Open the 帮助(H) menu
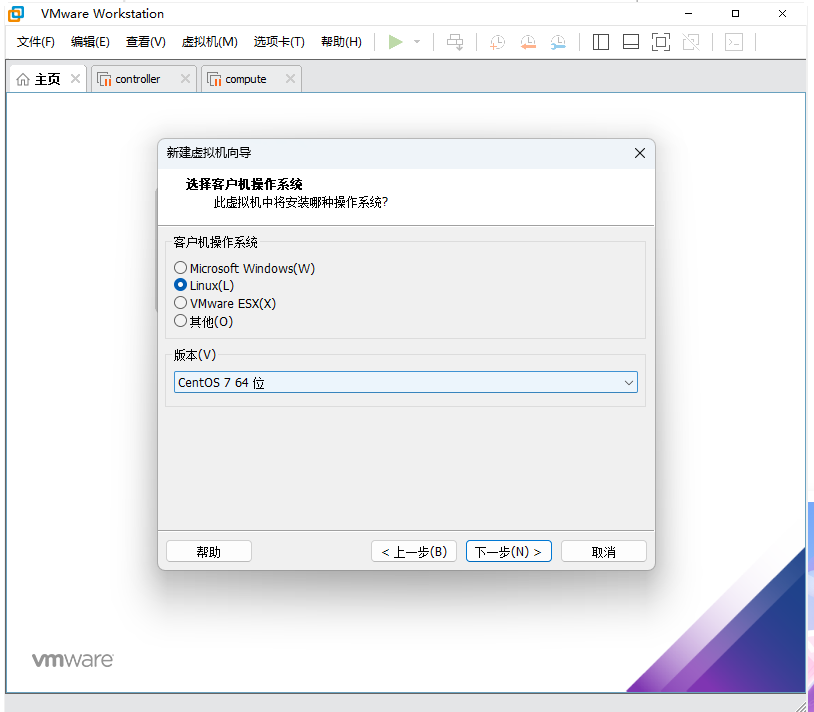 click(341, 42)
